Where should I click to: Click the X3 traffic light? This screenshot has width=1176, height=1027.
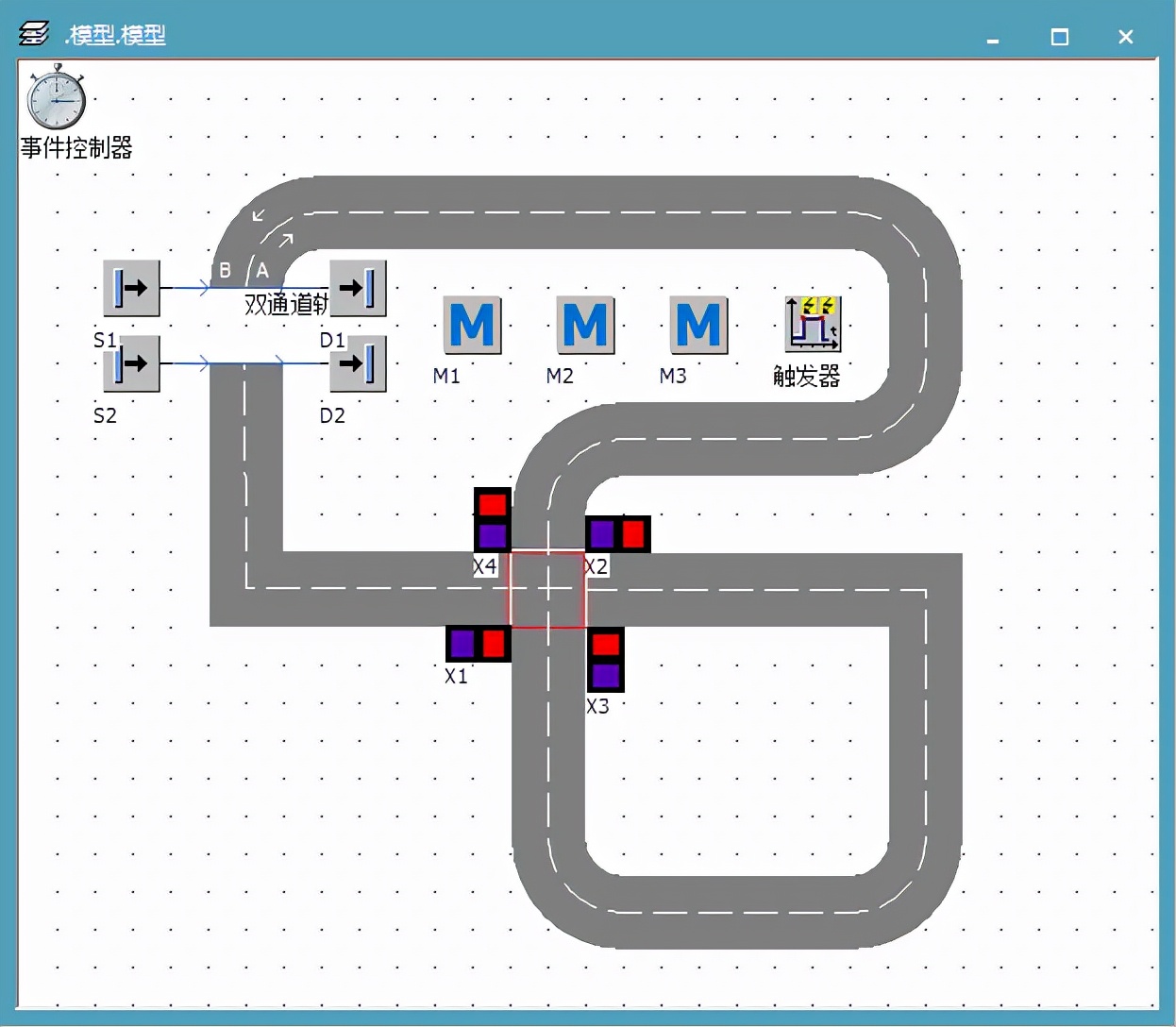point(606,660)
